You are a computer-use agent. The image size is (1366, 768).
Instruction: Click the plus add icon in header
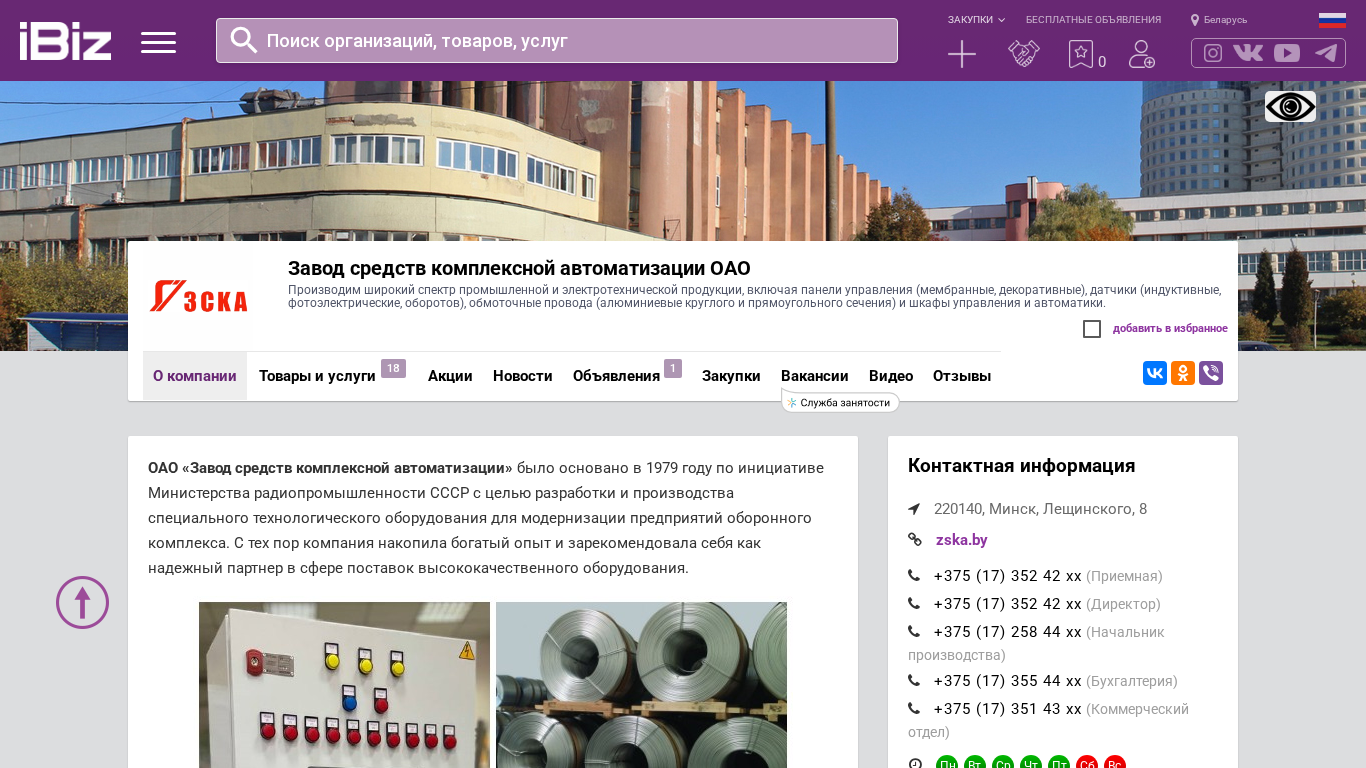[x=962, y=54]
